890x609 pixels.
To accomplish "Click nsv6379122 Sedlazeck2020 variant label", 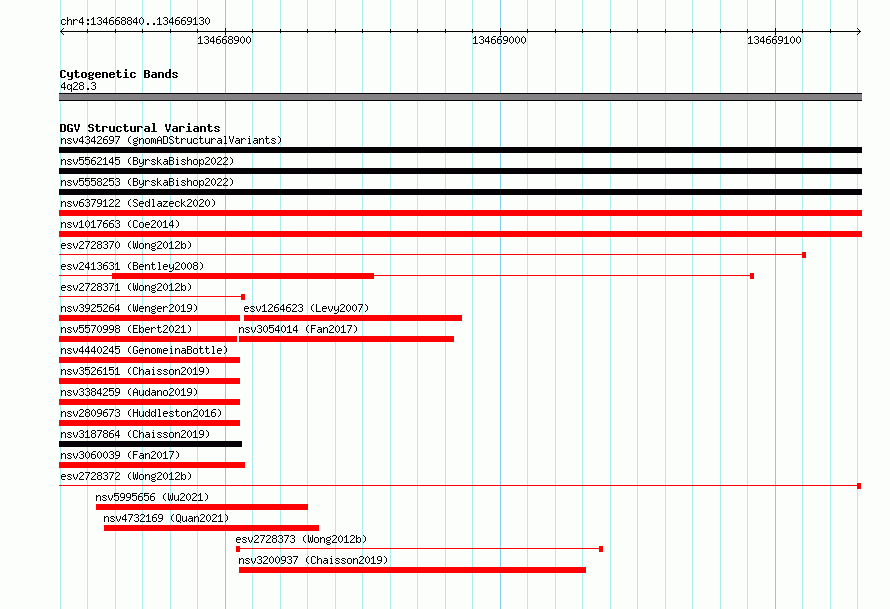I will (138, 203).
